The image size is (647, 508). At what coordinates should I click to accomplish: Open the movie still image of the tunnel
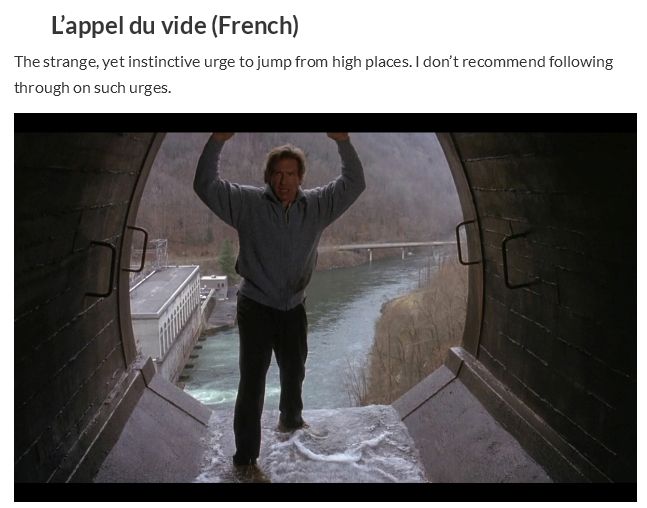pyautogui.click(x=325, y=307)
